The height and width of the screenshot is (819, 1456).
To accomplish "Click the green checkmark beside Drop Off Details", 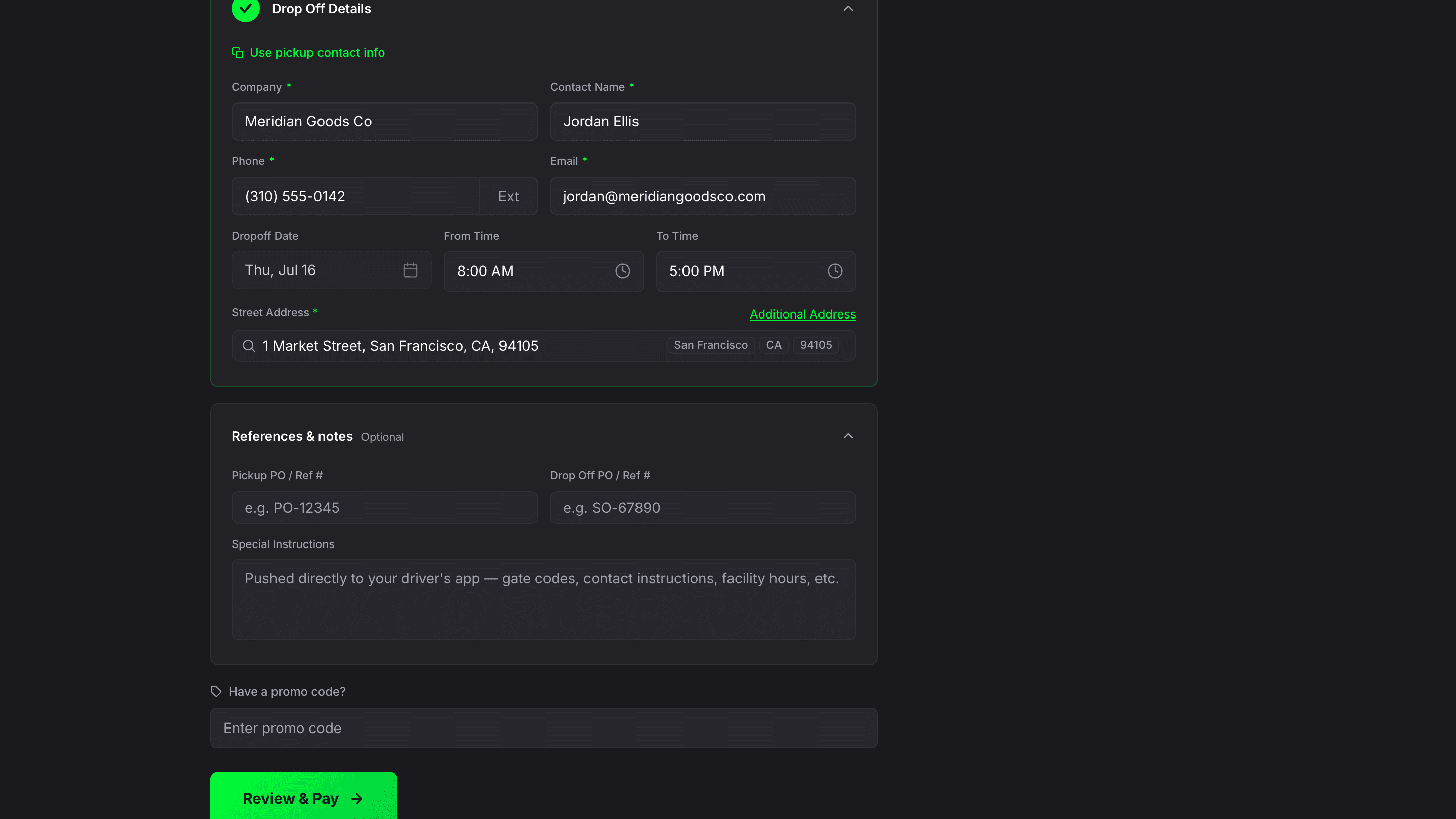I will click(x=245, y=9).
